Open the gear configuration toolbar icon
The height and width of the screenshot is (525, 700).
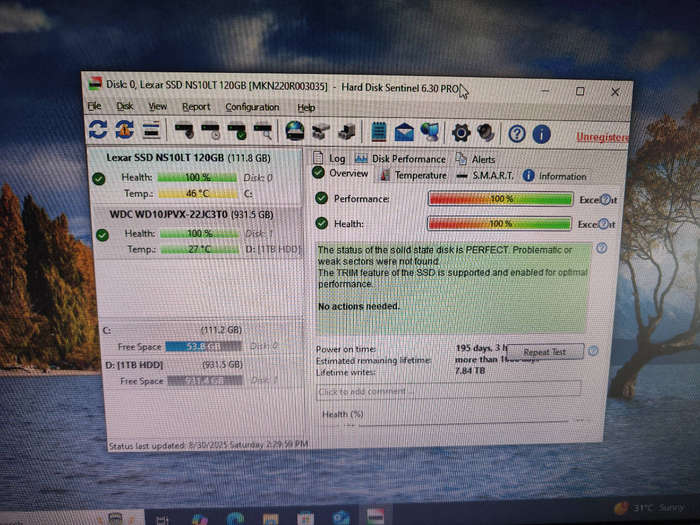(x=461, y=133)
